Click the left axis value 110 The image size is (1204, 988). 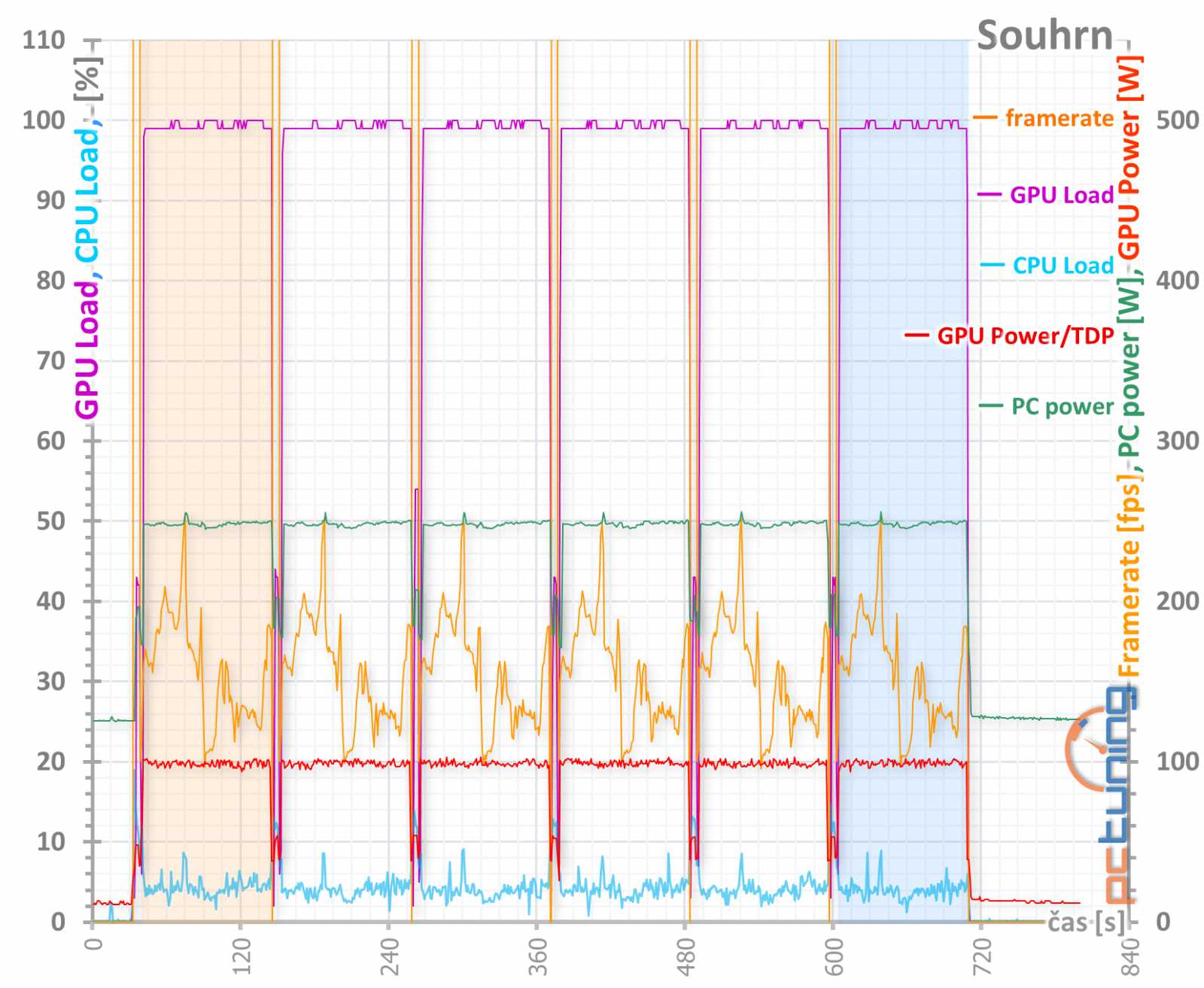pyautogui.click(x=44, y=40)
